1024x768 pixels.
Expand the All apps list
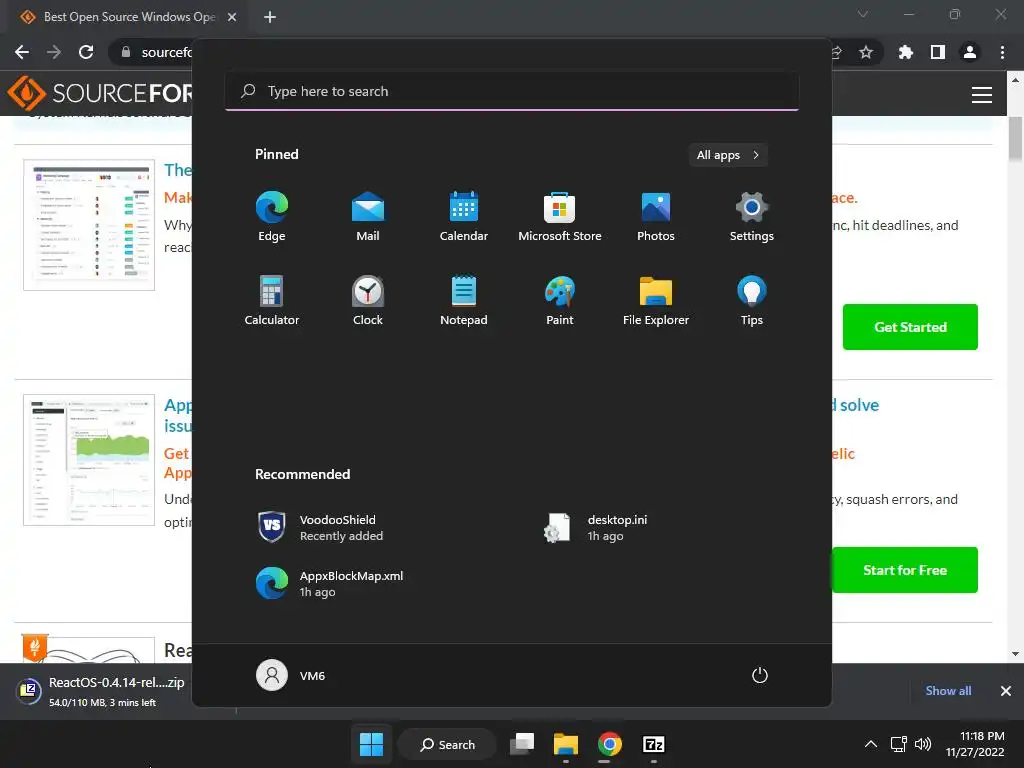[x=728, y=155]
